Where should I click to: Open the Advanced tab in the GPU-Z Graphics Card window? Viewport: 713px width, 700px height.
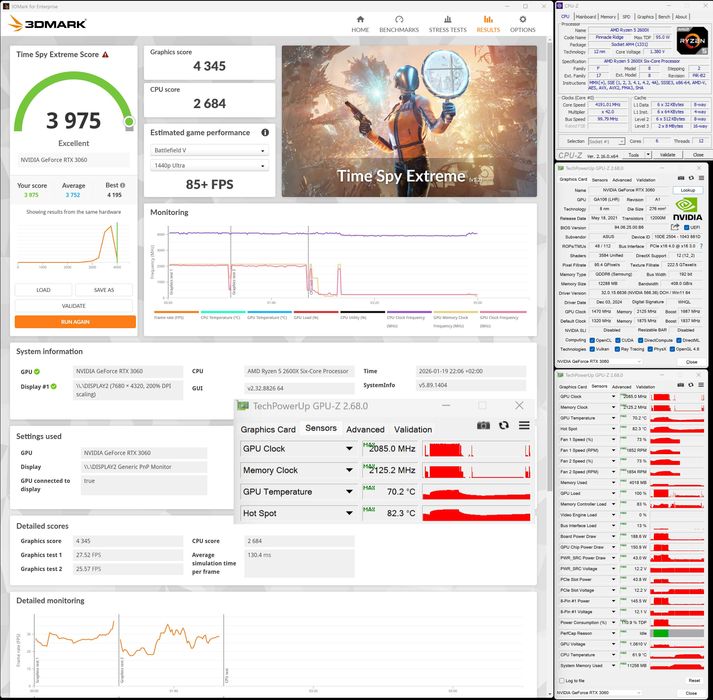pyautogui.click(x=621, y=180)
